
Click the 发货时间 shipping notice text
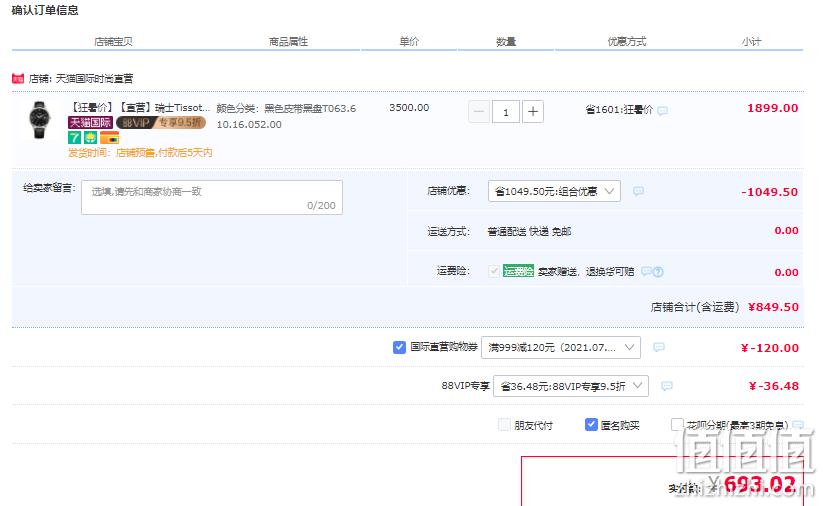click(140, 153)
